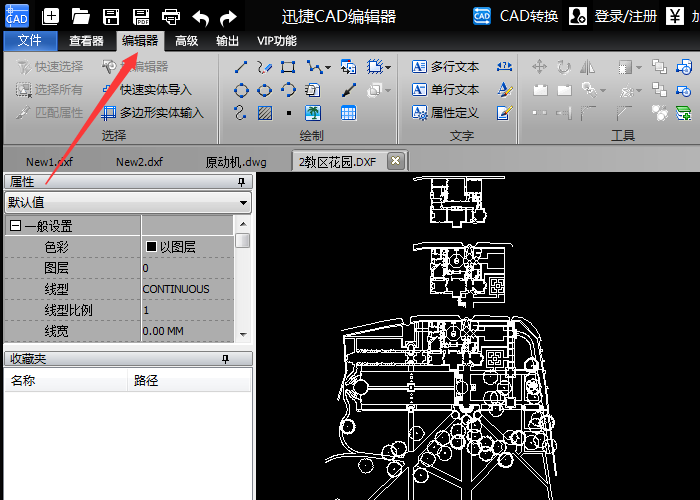The height and width of the screenshot is (500, 700).
Task: Redo the last action
Action: pyautogui.click(x=229, y=18)
